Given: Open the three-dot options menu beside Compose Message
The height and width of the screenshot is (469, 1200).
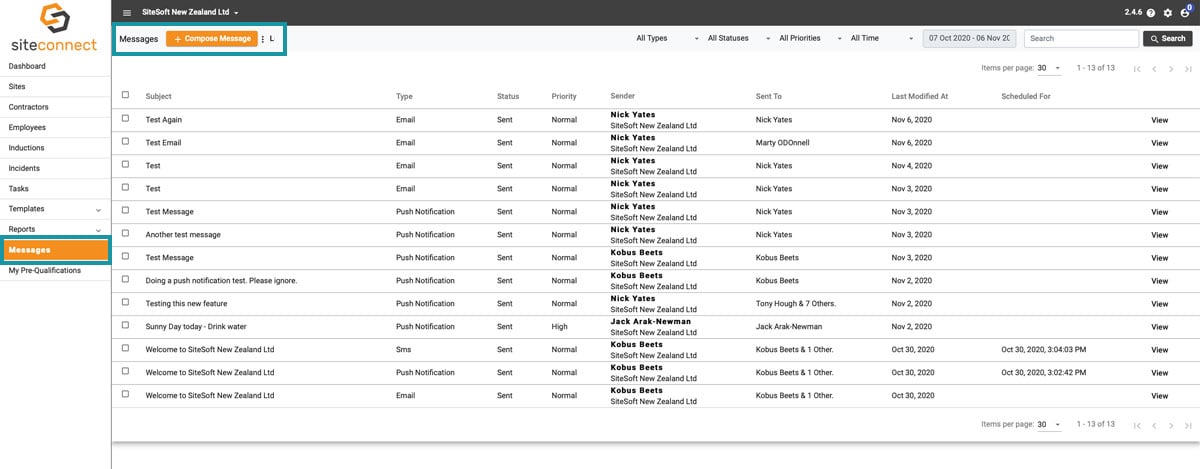Looking at the screenshot, I should pos(263,39).
